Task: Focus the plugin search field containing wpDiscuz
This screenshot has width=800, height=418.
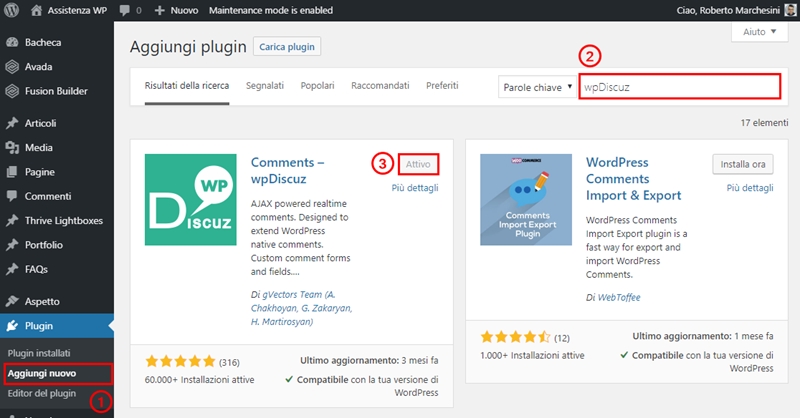Action: click(680, 87)
